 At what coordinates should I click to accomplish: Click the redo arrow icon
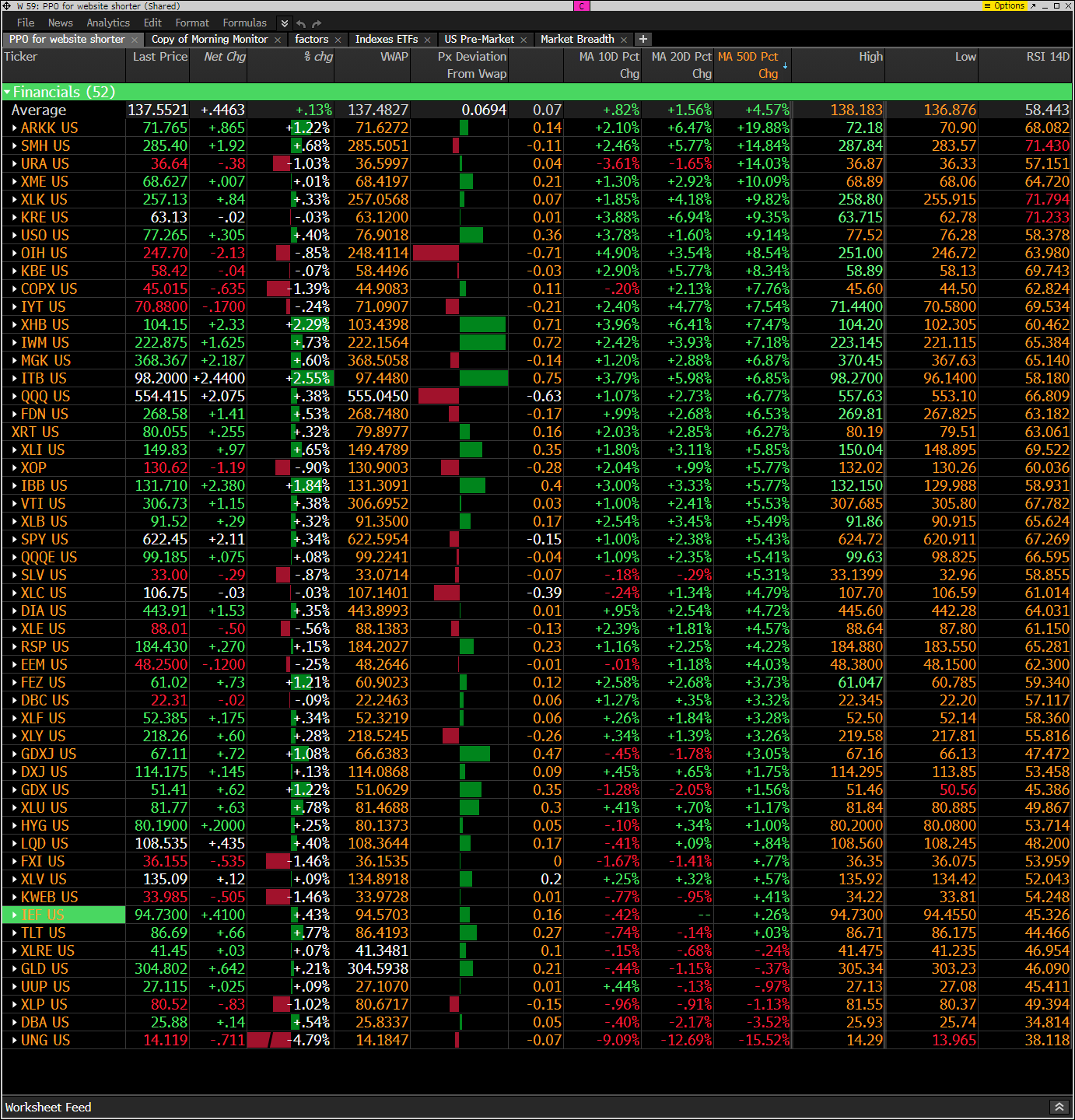click(x=317, y=23)
